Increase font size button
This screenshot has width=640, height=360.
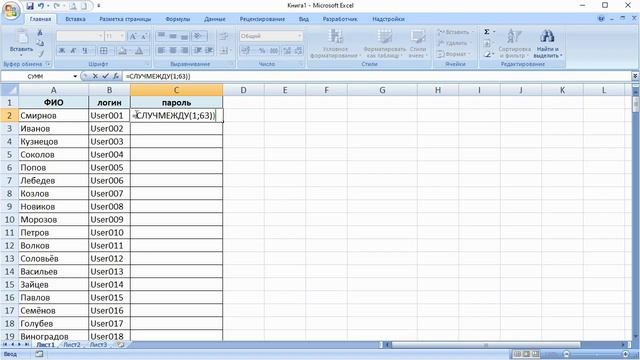[133, 36]
